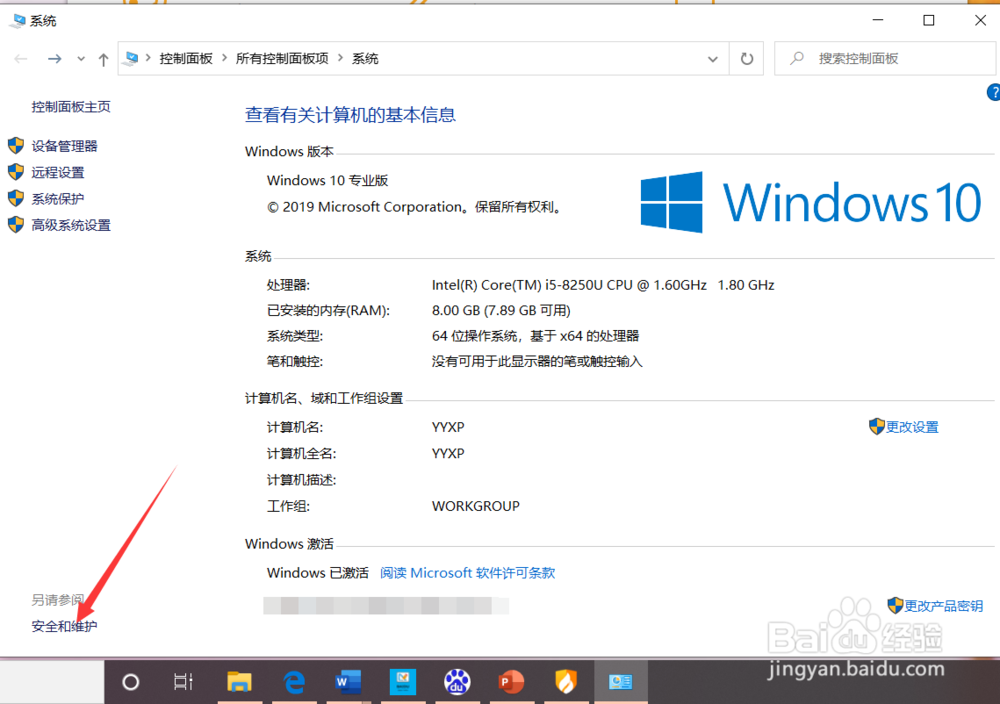
Task: Select 所有控制面板项 in the breadcrumb path
Action: tap(283, 59)
